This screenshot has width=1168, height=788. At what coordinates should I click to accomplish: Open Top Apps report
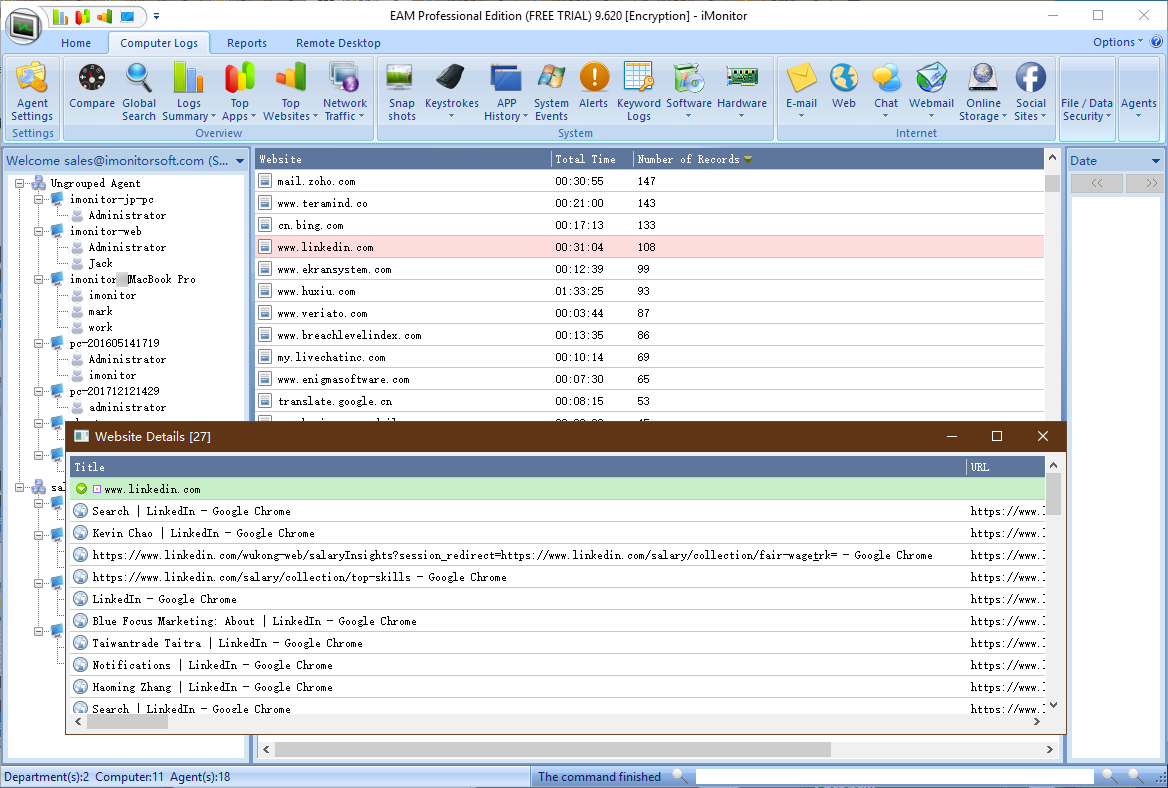(x=239, y=92)
